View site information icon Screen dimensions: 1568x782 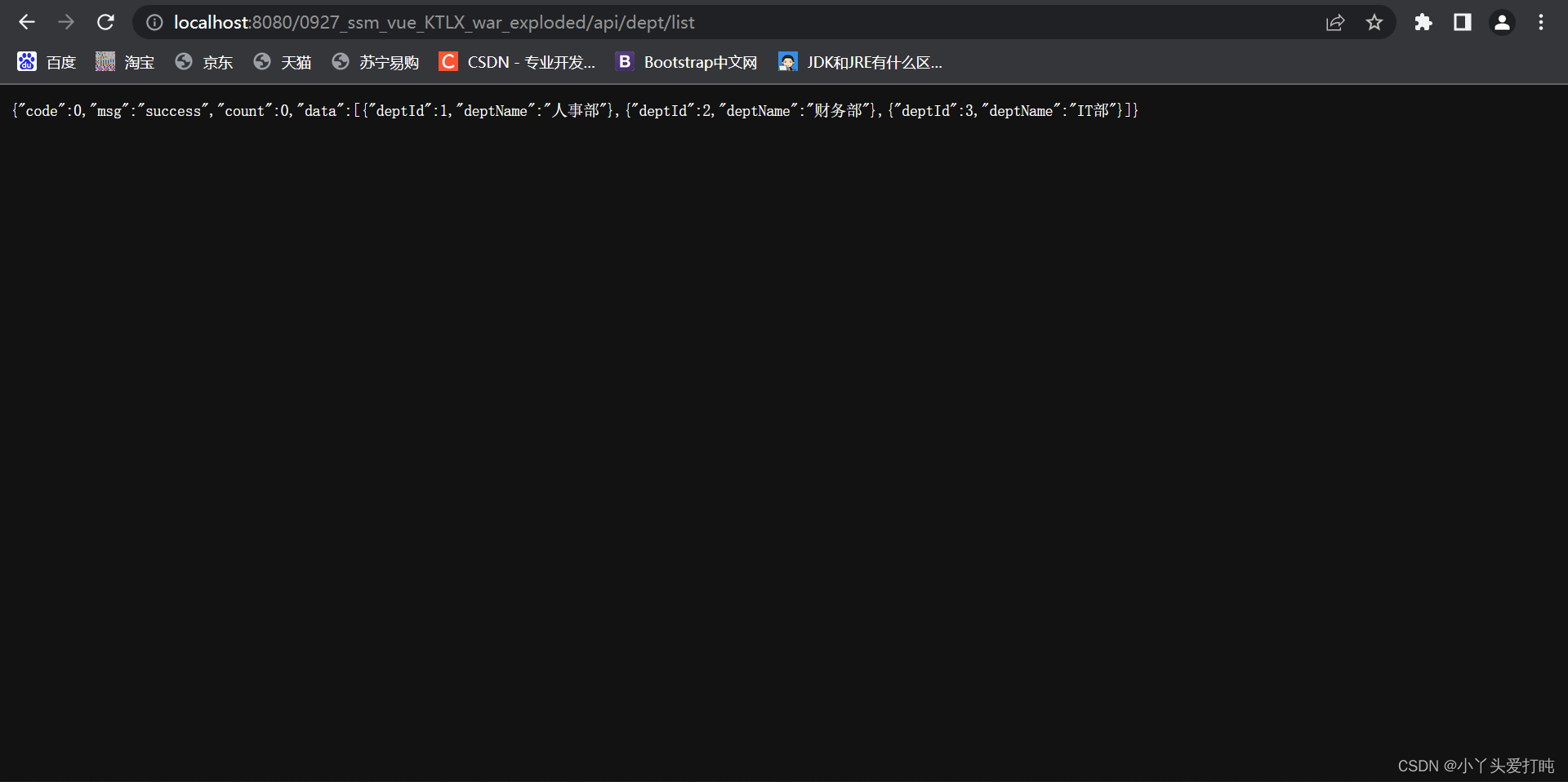(x=154, y=23)
